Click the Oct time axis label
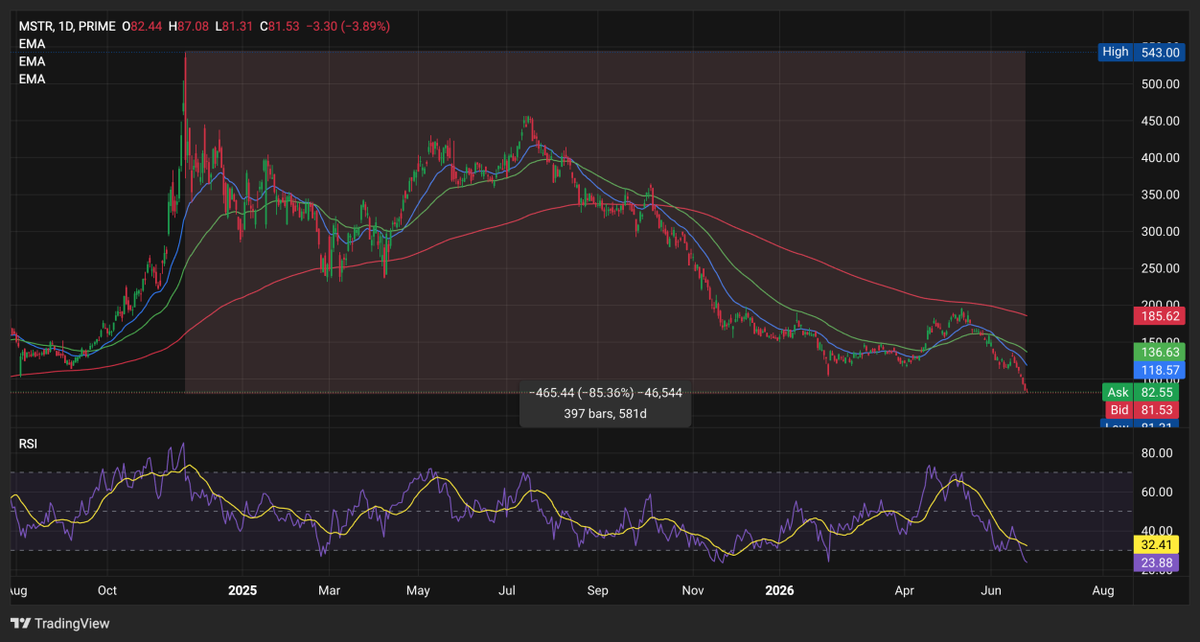 (107, 591)
